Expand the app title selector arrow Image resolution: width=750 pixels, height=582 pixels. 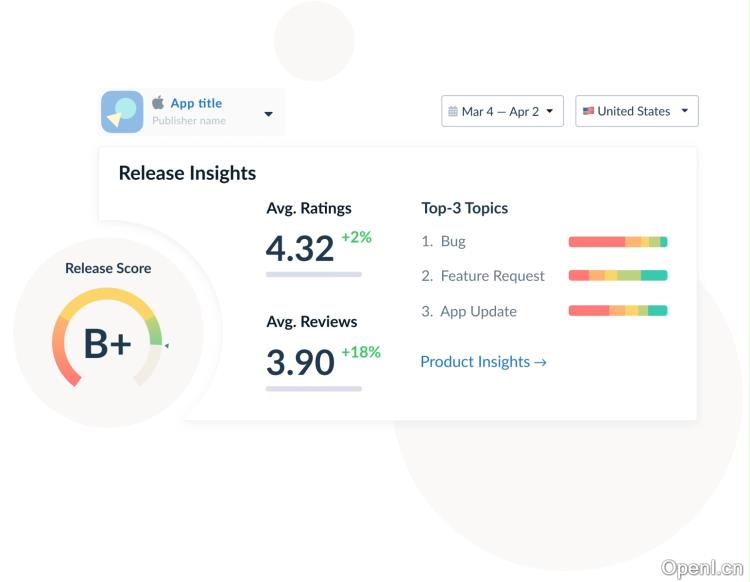(268, 114)
